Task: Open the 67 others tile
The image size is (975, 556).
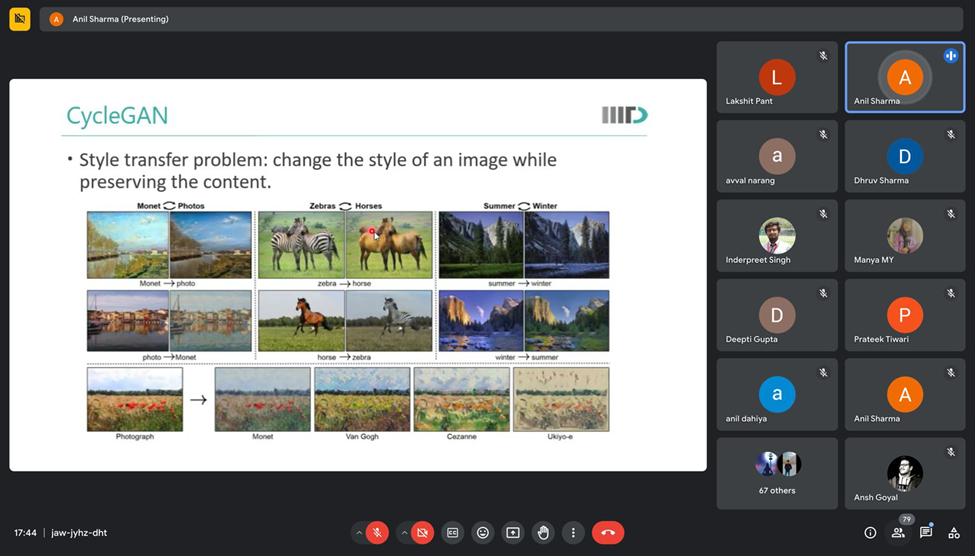Action: click(x=777, y=473)
